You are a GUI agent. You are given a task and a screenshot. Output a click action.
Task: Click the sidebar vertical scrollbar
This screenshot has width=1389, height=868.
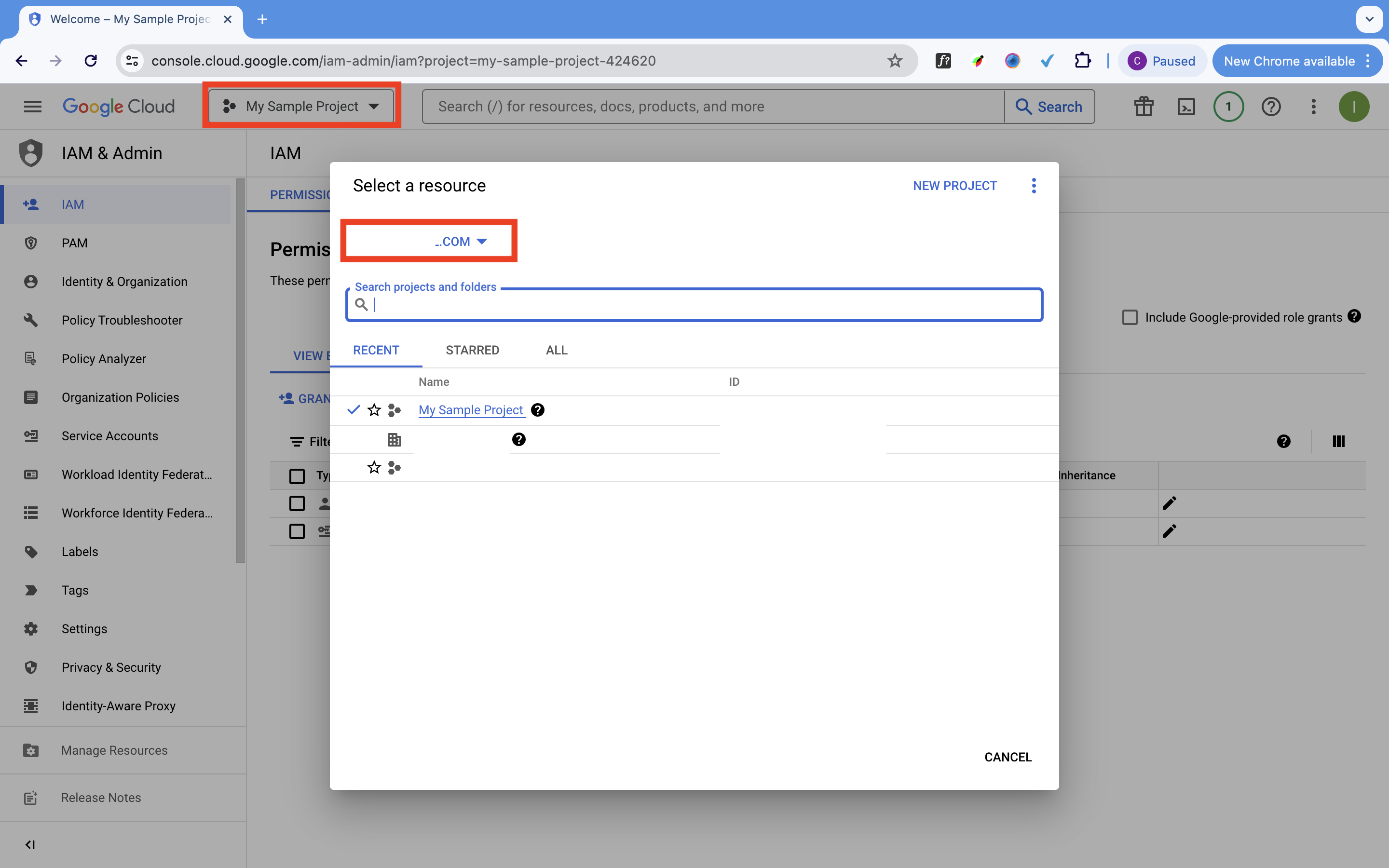[x=241, y=370]
